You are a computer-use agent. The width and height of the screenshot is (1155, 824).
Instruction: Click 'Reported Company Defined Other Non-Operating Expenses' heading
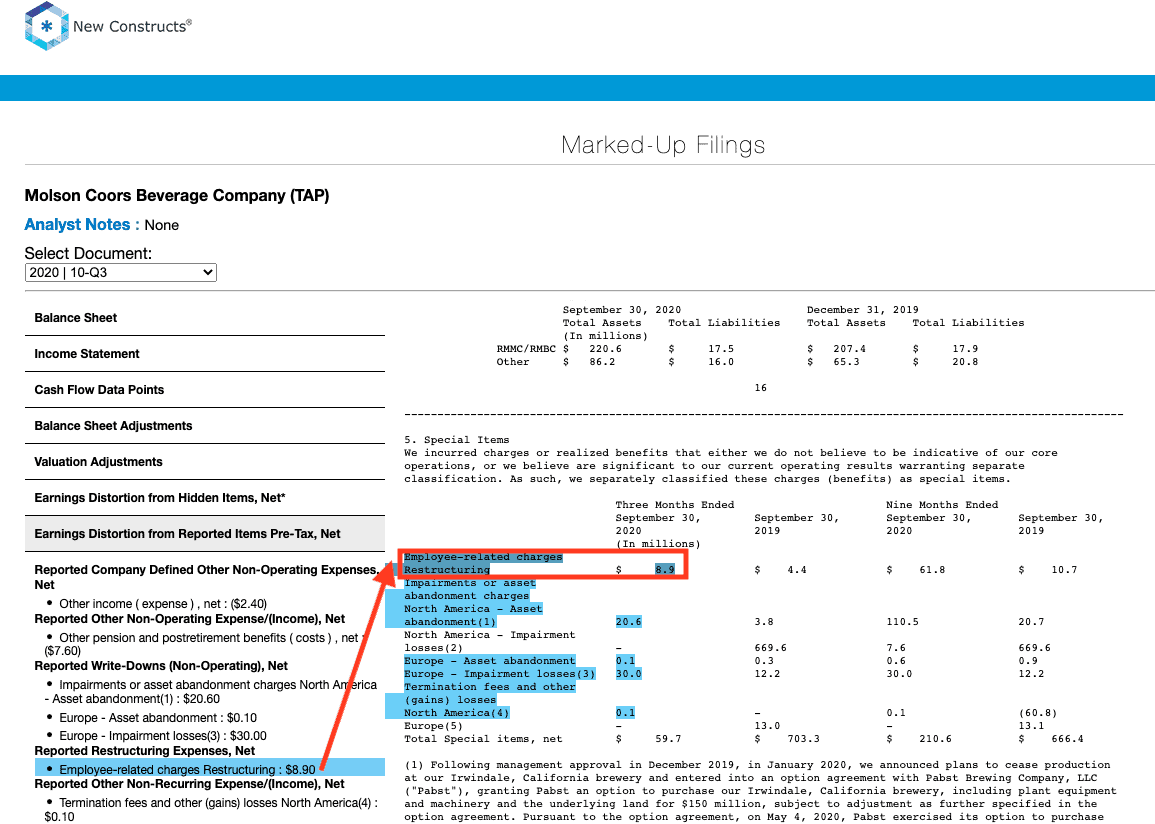[x=206, y=577]
